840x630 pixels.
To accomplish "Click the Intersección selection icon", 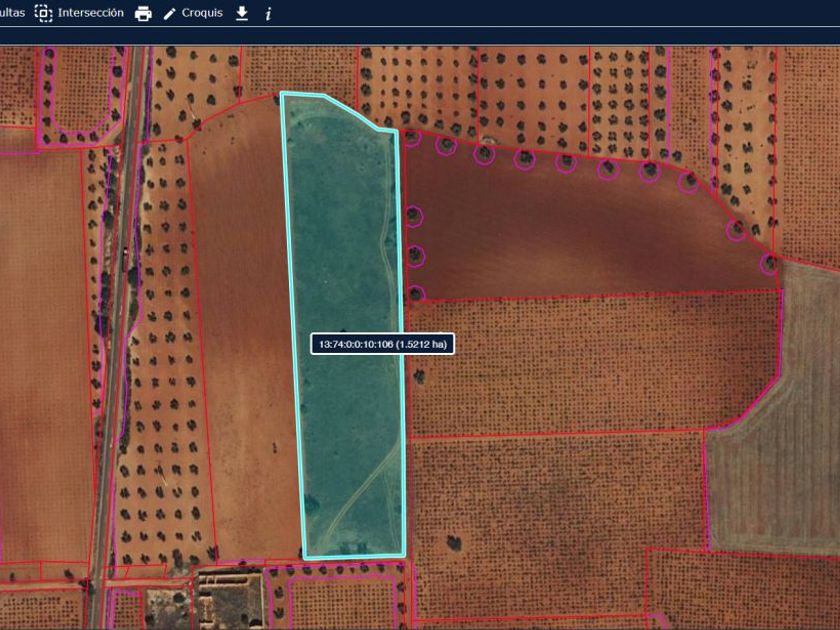I will (43, 13).
